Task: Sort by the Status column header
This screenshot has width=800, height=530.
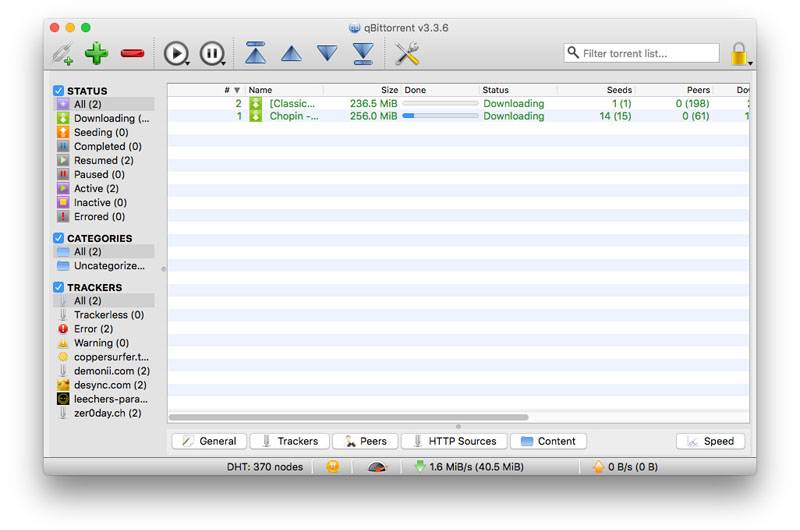Action: 518,90
